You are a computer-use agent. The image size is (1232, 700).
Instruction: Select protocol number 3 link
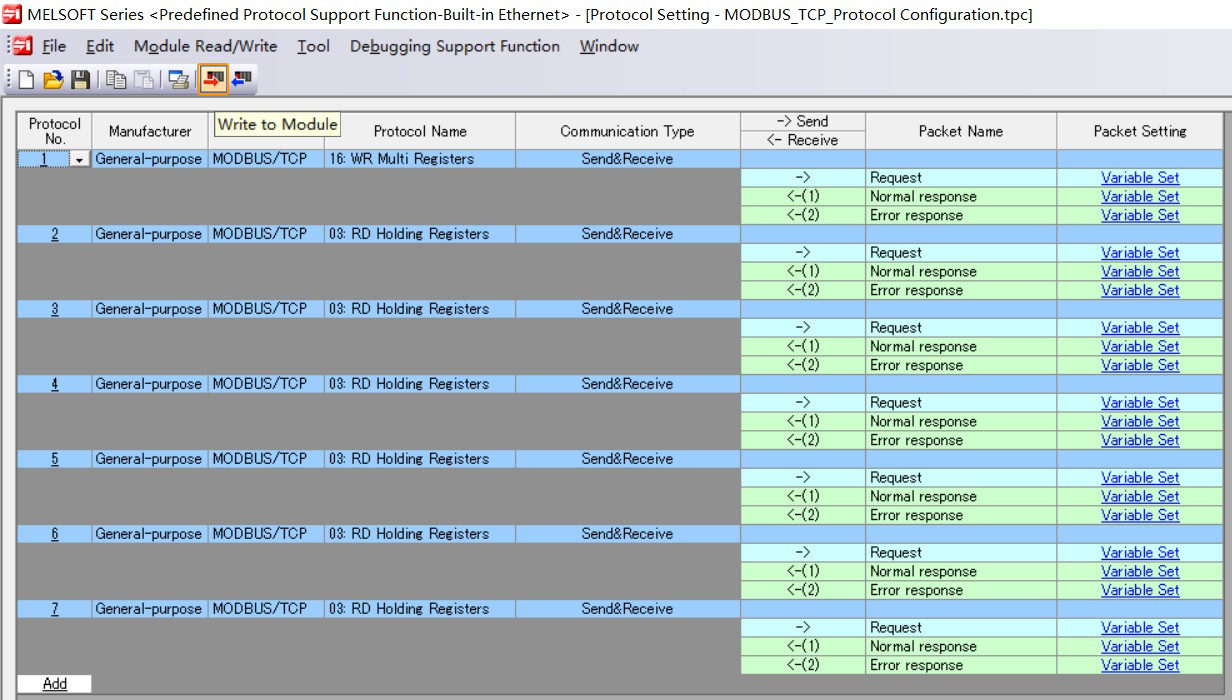coord(53,308)
